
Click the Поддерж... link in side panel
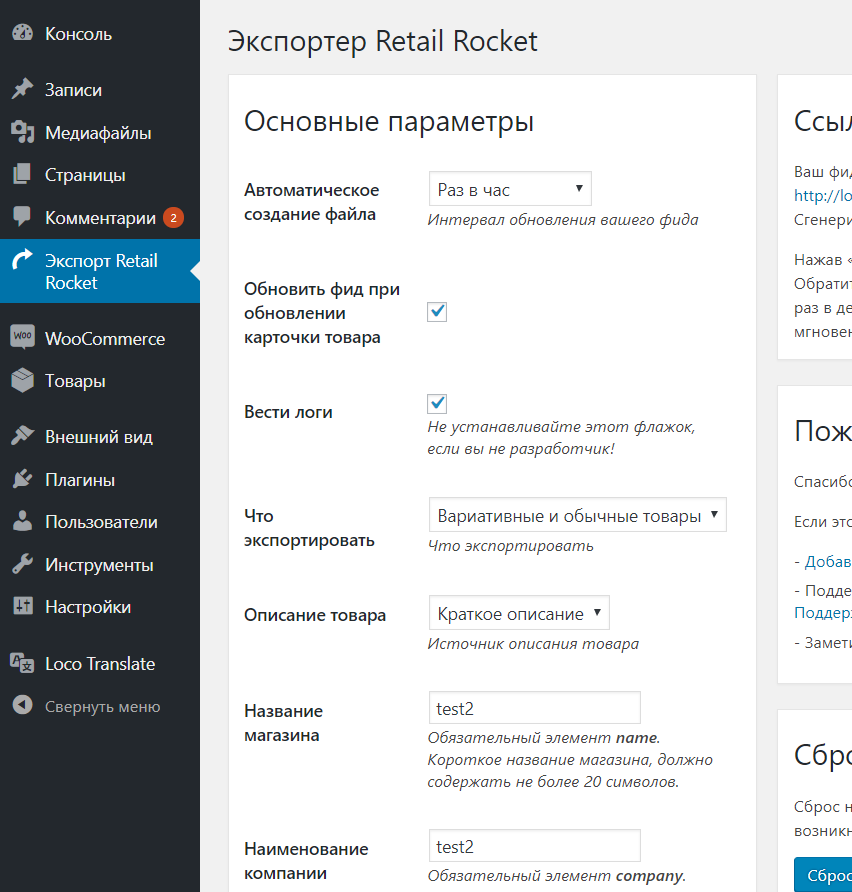823,613
